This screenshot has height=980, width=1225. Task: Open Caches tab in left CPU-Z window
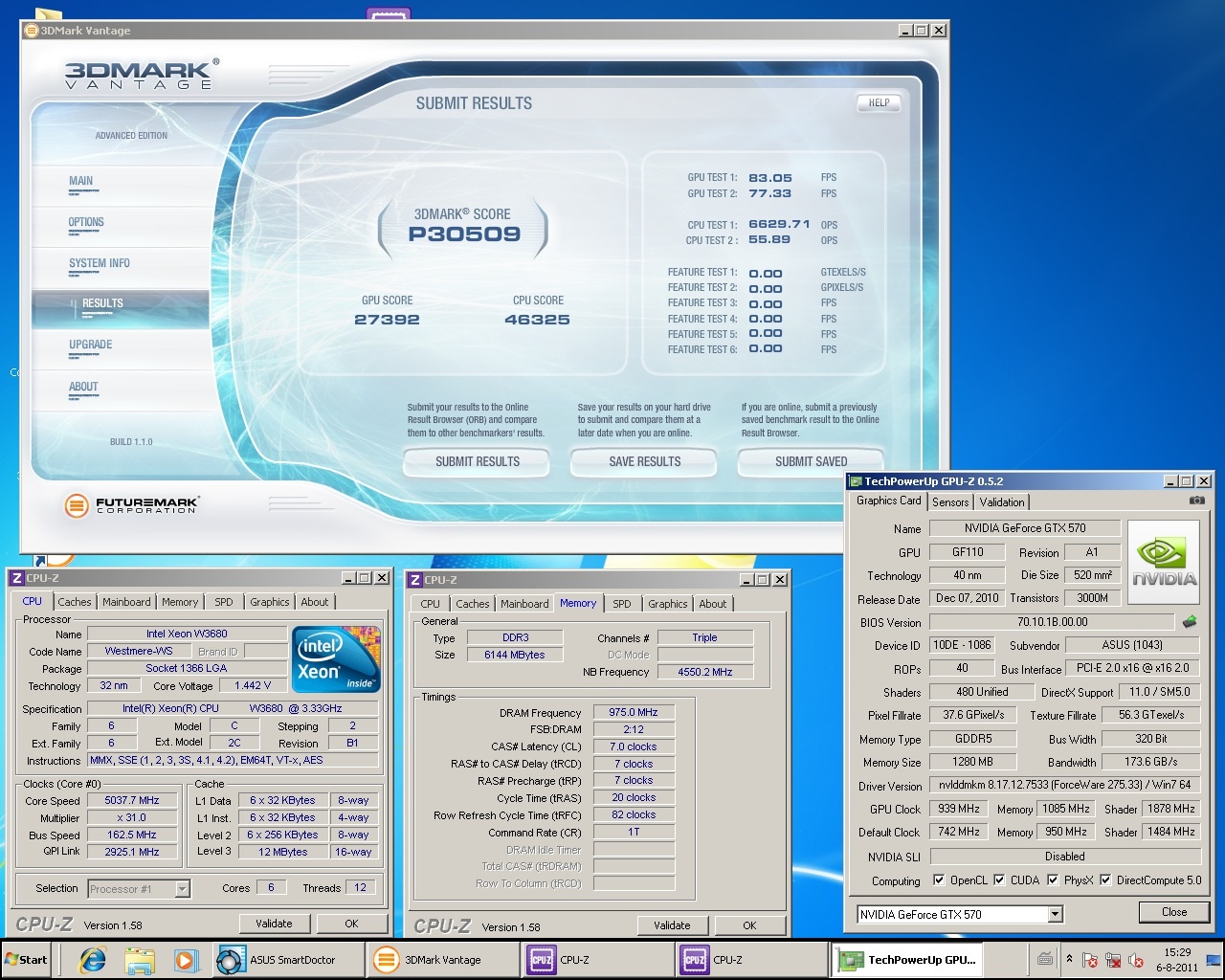click(75, 602)
